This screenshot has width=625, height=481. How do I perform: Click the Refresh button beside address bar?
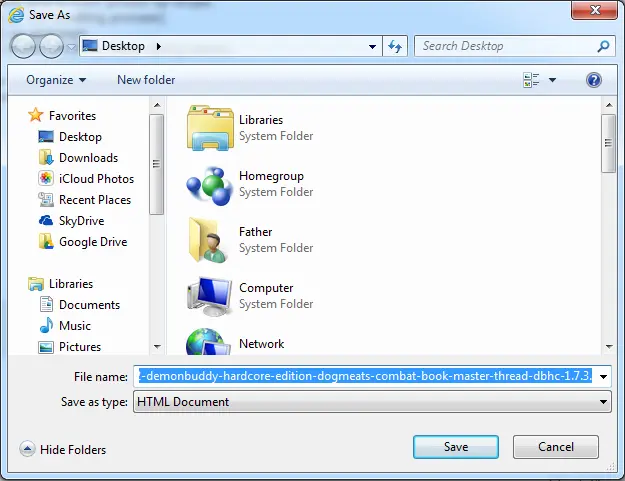point(395,46)
